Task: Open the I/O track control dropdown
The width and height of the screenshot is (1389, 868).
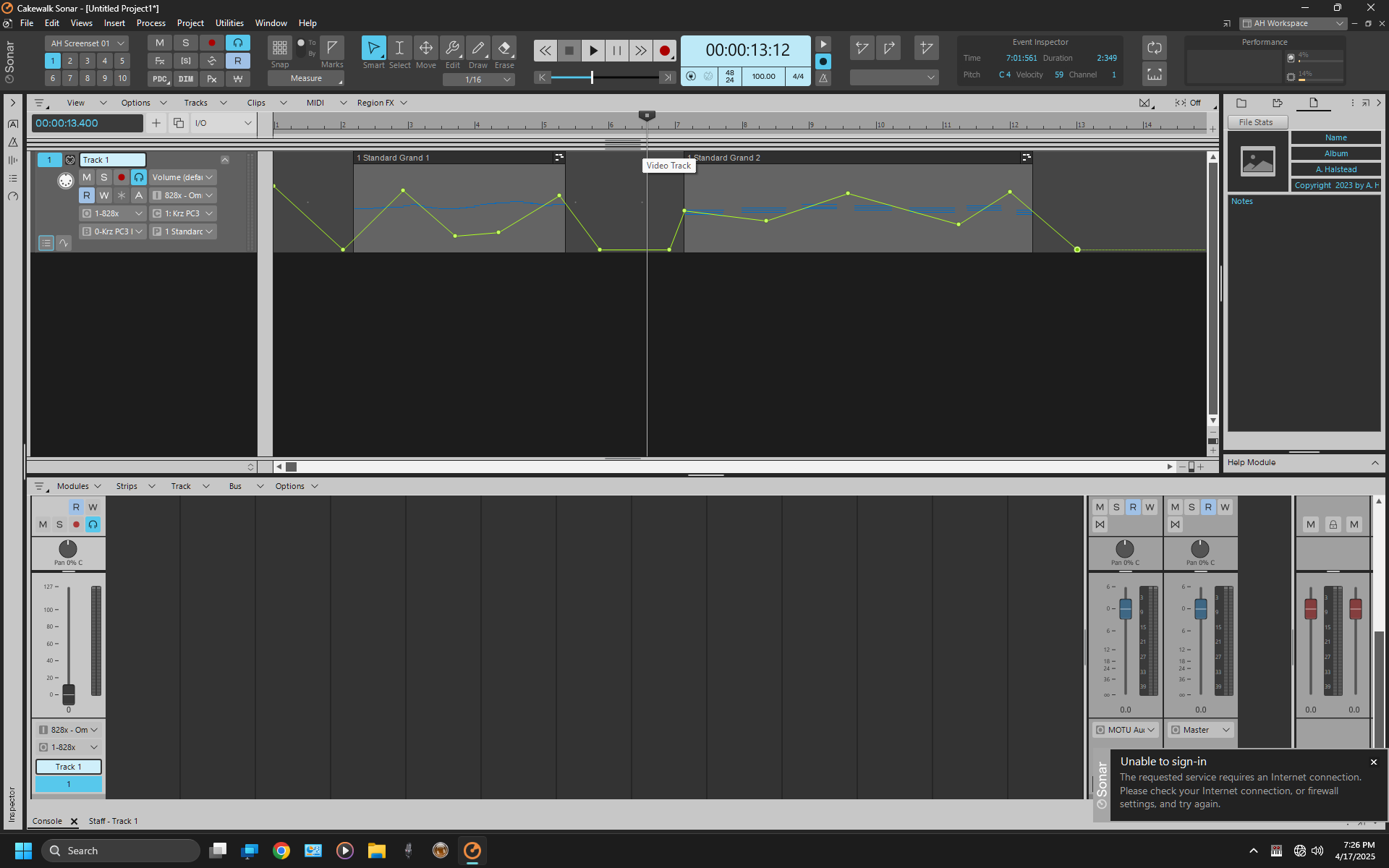Action: click(223, 123)
